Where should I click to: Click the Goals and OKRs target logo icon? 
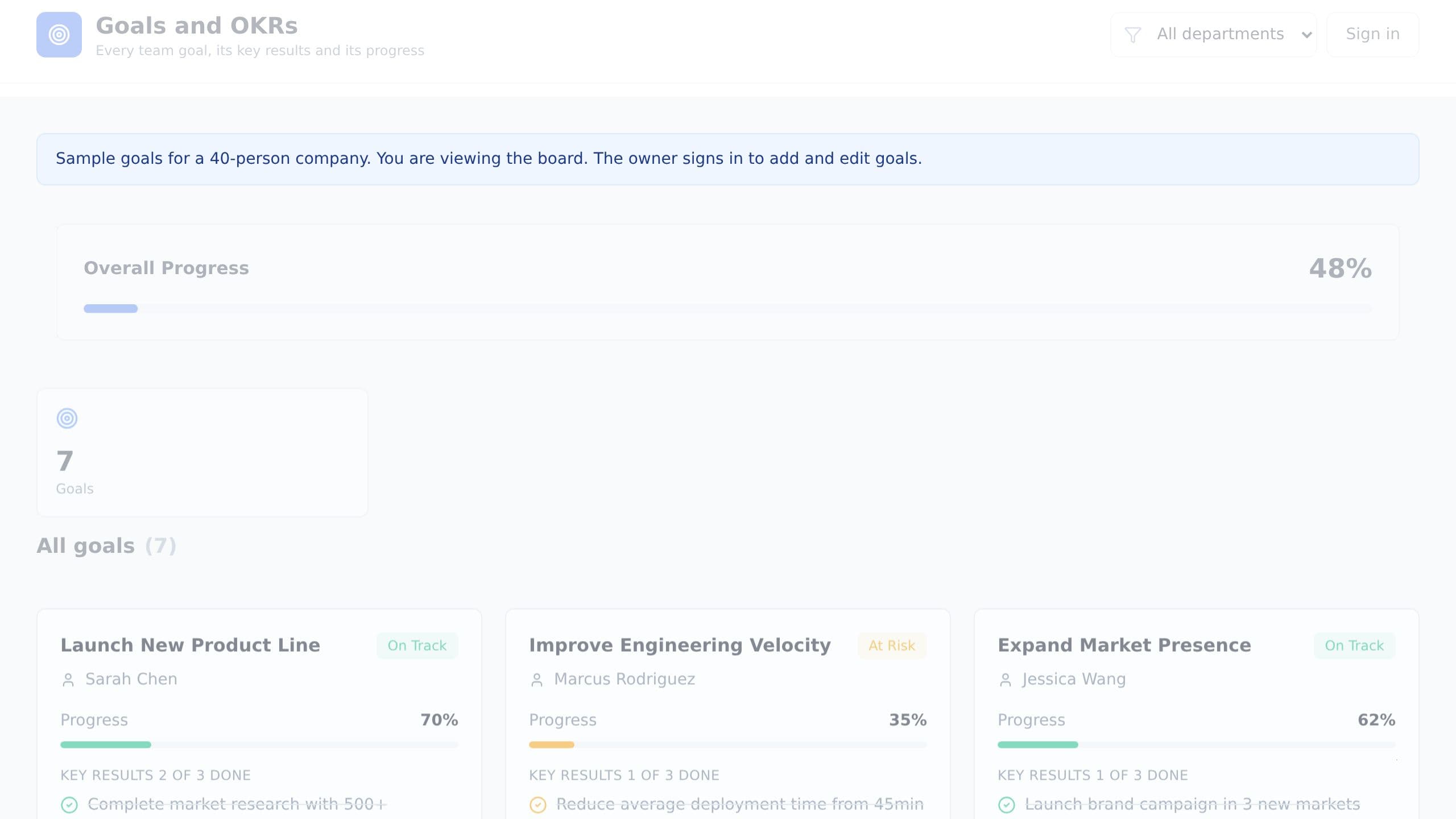[x=59, y=35]
